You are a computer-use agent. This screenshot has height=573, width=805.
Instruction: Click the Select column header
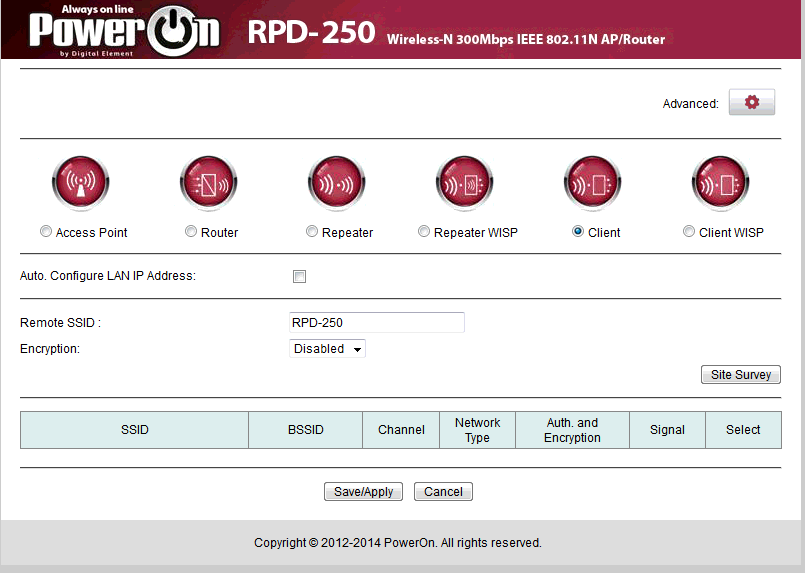743,430
